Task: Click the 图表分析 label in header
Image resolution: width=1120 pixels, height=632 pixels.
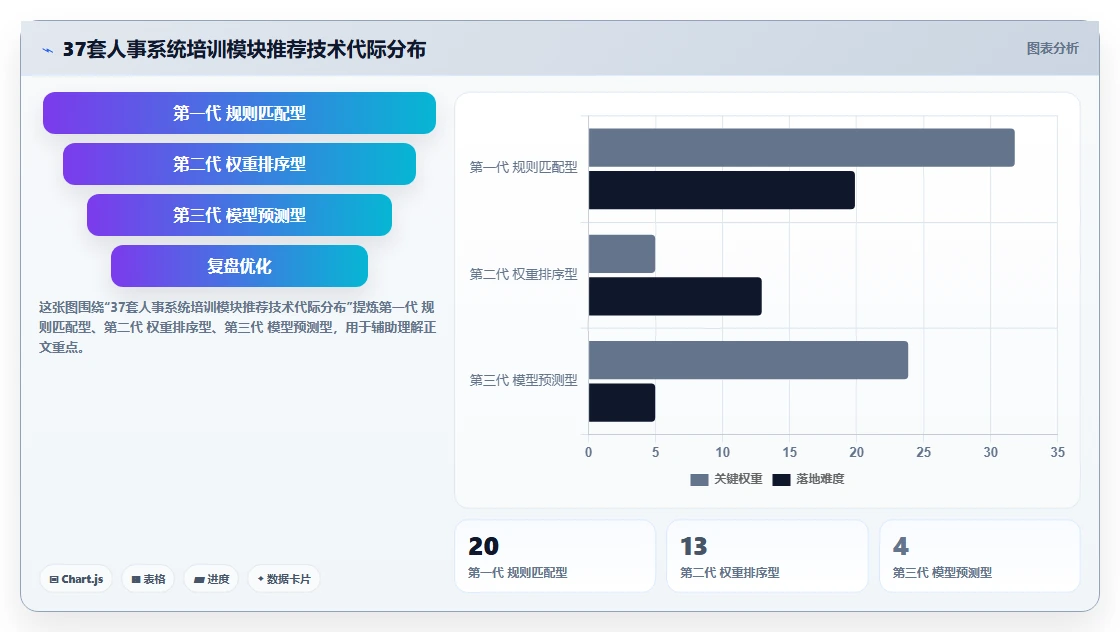Action: tap(1052, 49)
